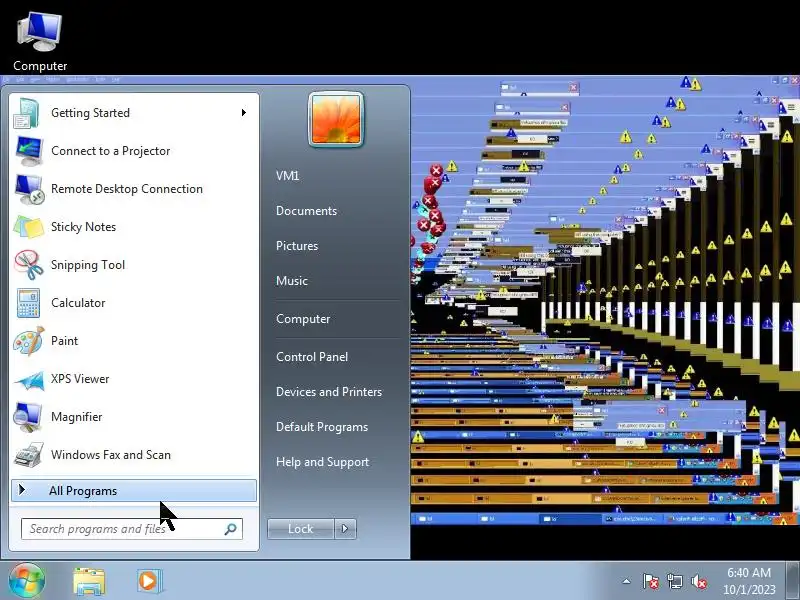The image size is (800, 600).
Task: Click the Getting Started icon
Action: [x=27, y=113]
